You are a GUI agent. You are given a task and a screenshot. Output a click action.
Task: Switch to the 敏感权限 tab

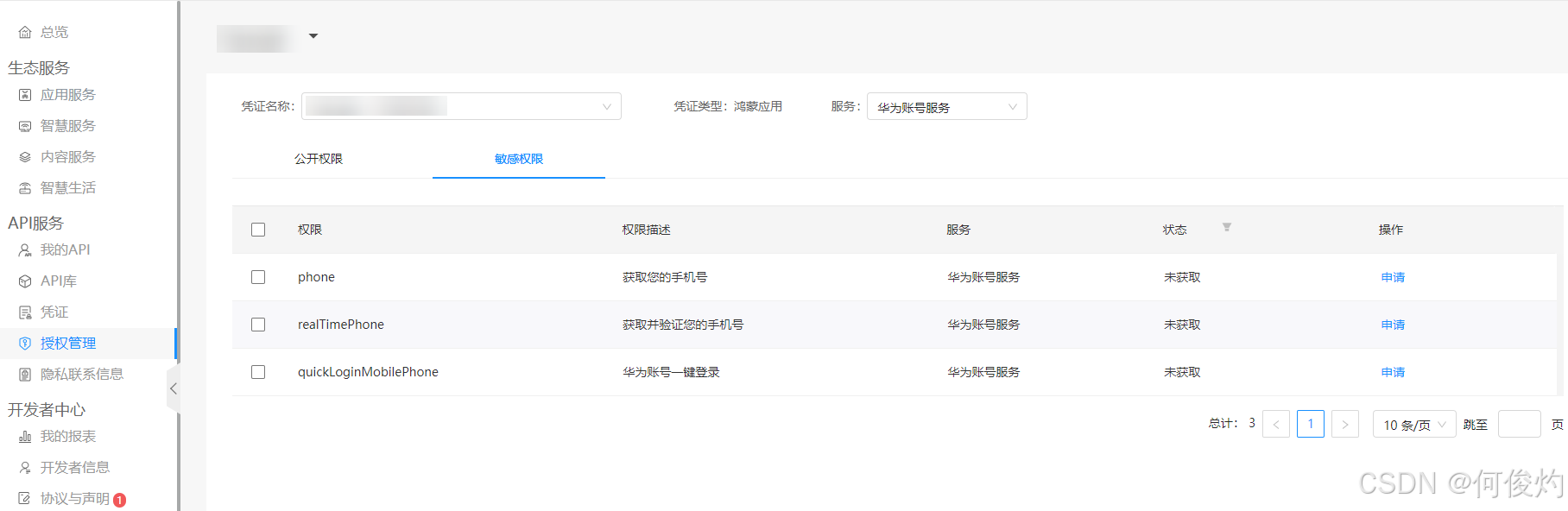pos(519,159)
